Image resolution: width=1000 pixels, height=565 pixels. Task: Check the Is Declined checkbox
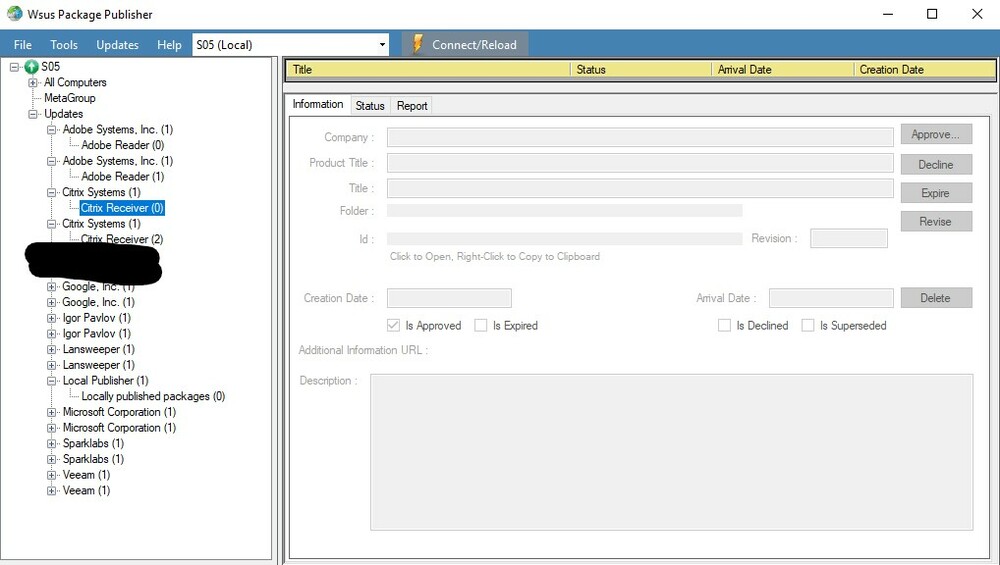(724, 326)
